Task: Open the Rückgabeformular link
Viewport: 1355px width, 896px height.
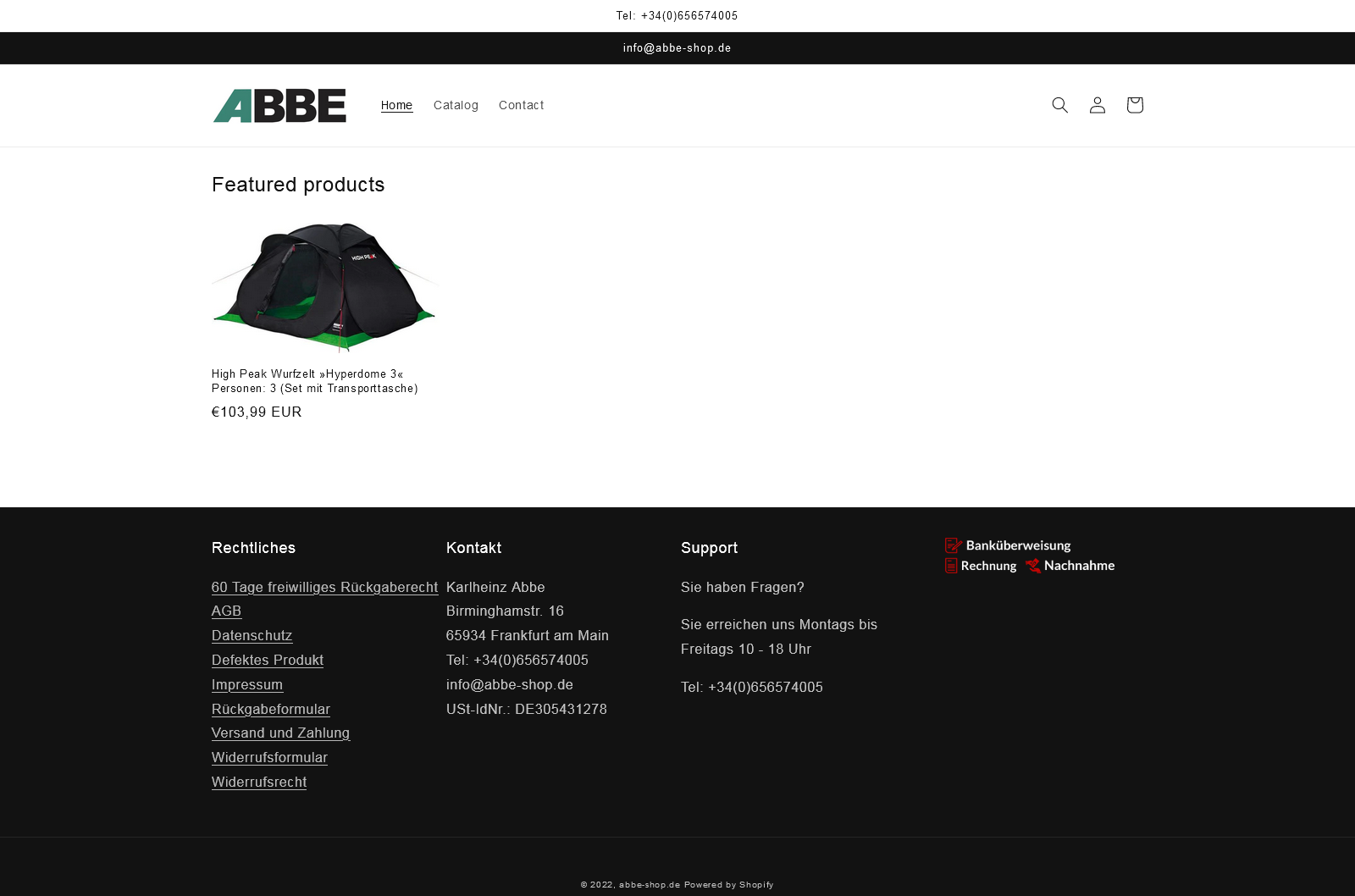Action: (x=271, y=709)
